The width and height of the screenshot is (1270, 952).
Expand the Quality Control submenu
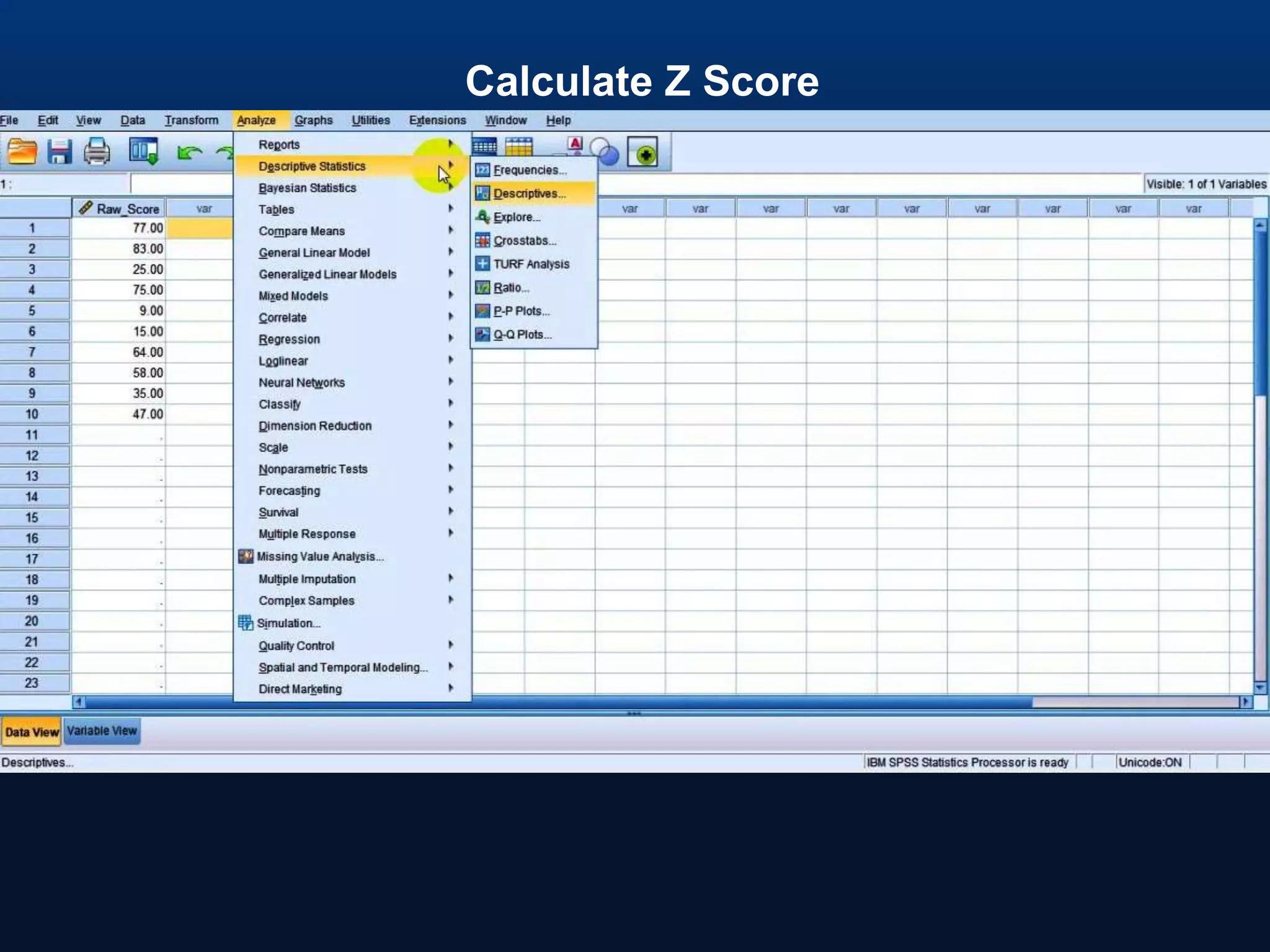point(352,646)
